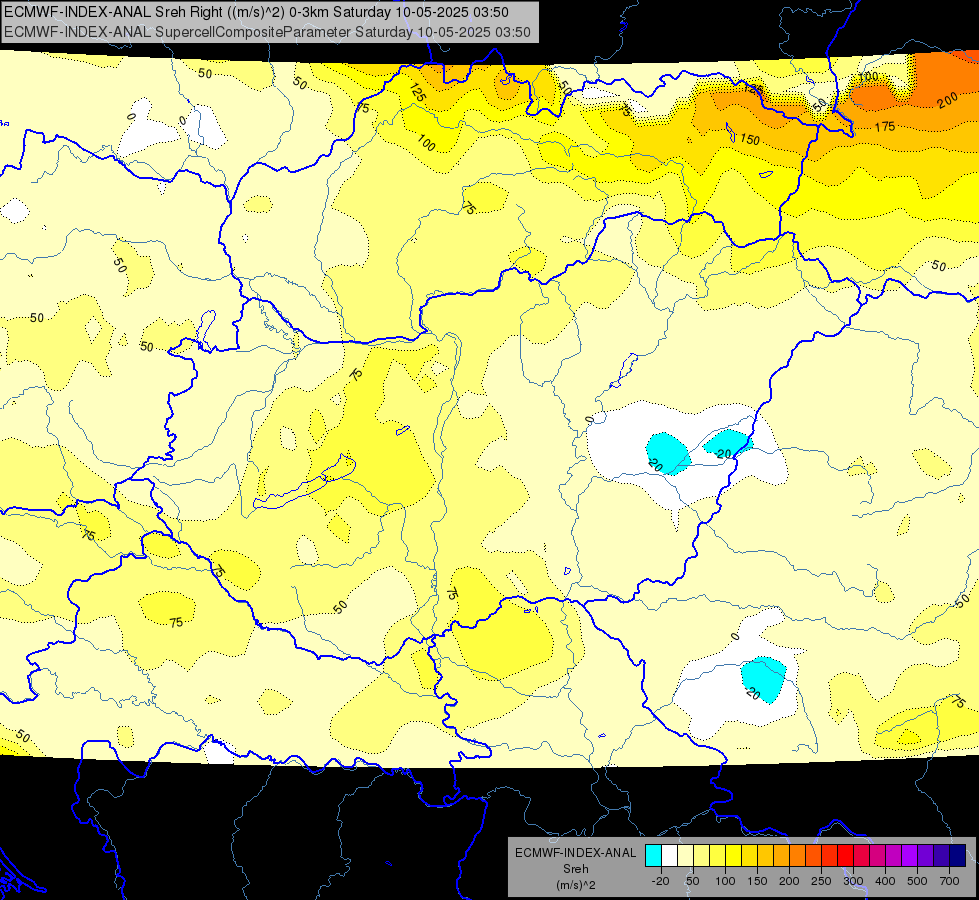Pick the pure red legend swatch before 300
Screen dimensions: 979x900
click(x=846, y=855)
